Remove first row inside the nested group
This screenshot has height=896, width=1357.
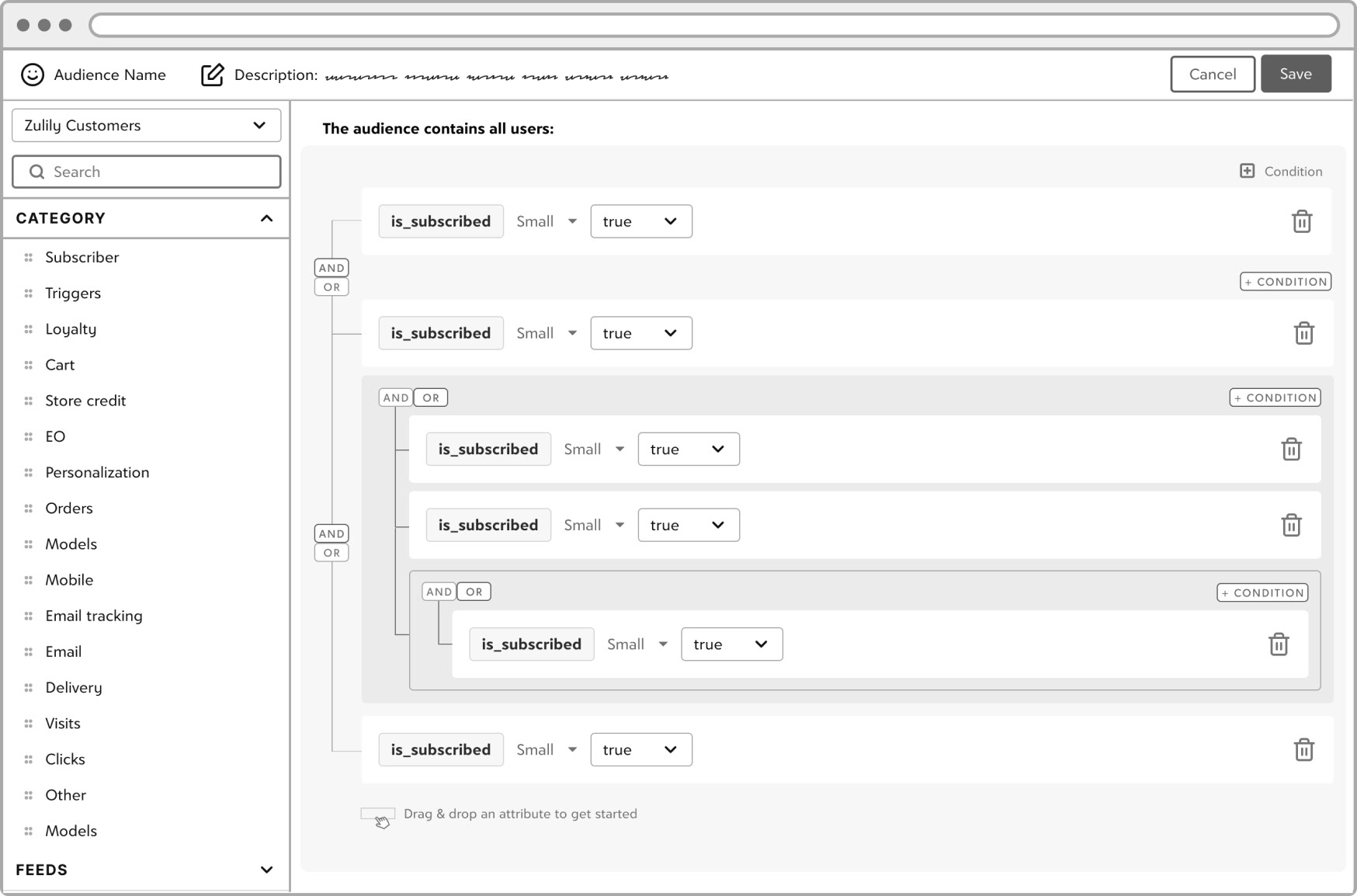pos(1291,449)
